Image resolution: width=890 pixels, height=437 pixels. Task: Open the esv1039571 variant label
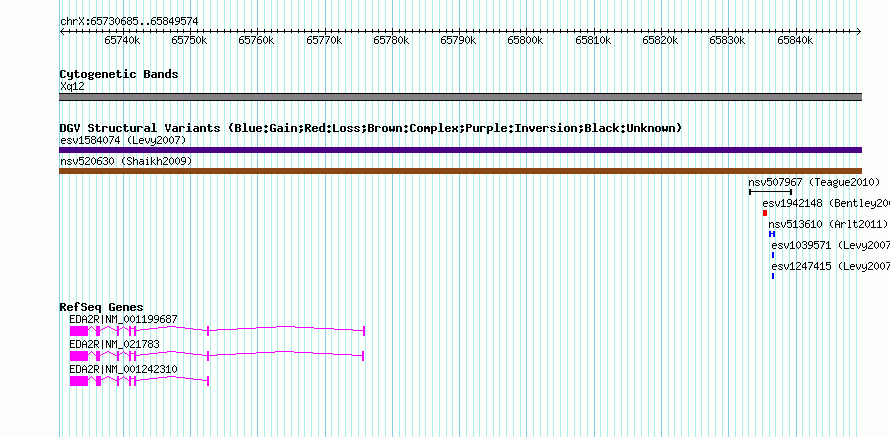pos(830,245)
